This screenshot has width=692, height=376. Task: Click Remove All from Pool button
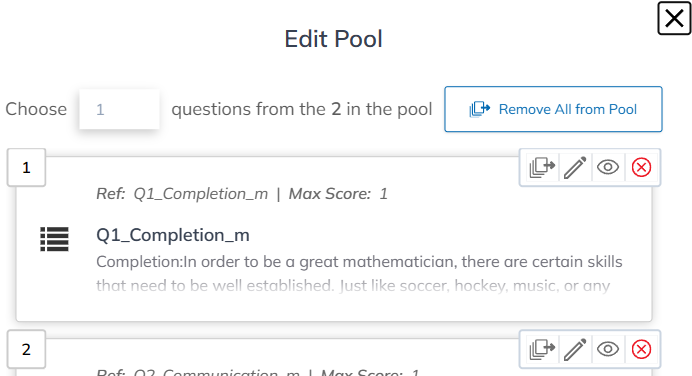[x=553, y=109]
